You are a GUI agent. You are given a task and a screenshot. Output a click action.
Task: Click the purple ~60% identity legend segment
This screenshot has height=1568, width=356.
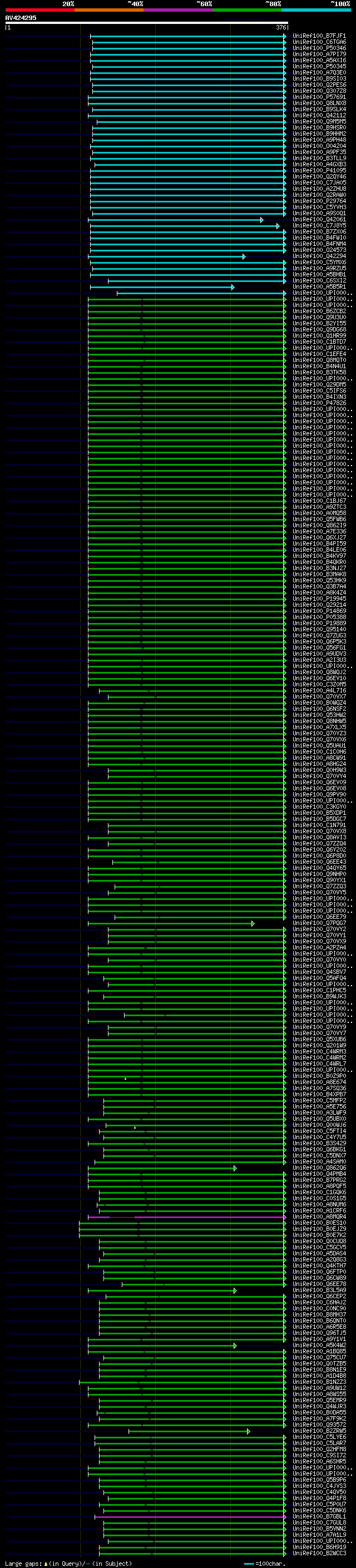pos(179,10)
